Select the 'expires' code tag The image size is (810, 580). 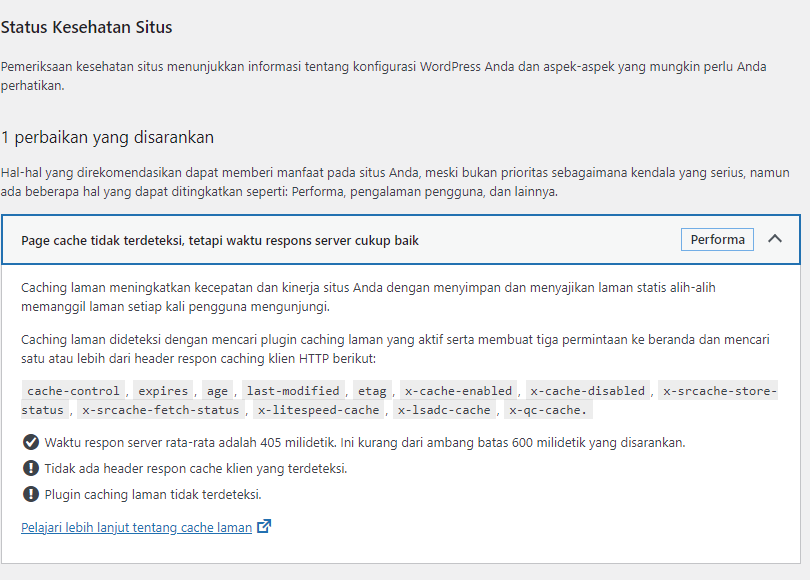pos(163,391)
